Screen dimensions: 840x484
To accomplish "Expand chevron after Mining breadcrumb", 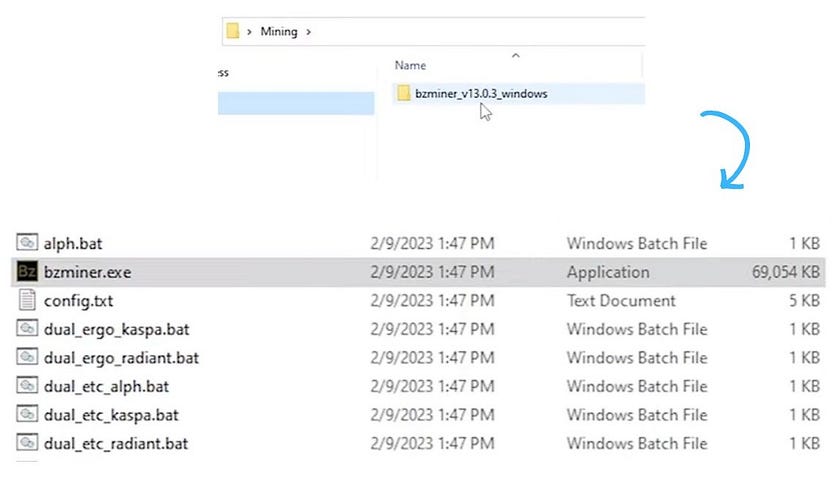I will pyautogui.click(x=309, y=32).
